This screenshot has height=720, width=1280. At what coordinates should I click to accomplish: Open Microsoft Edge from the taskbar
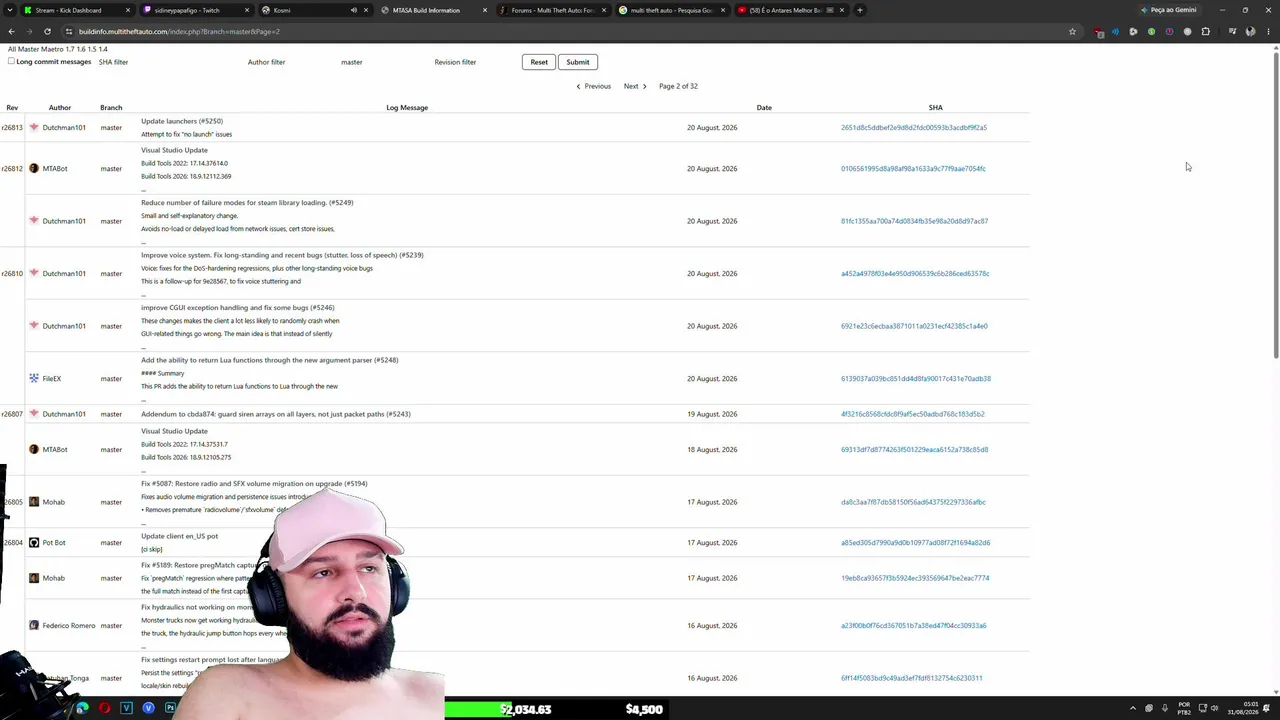point(82,708)
